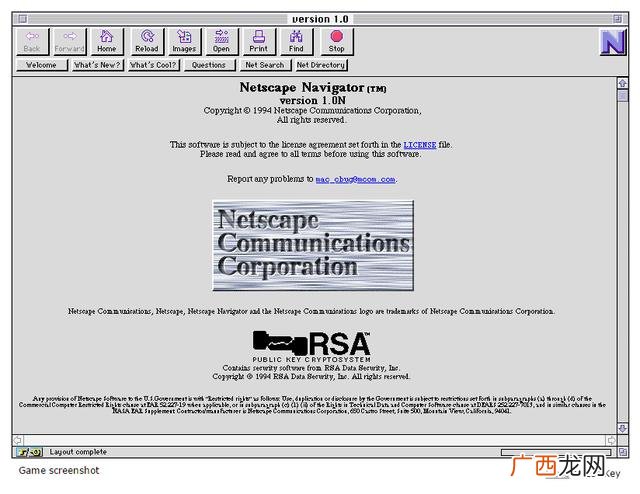Open the What's New? page button
The height and width of the screenshot is (494, 640).
pyautogui.click(x=98, y=65)
